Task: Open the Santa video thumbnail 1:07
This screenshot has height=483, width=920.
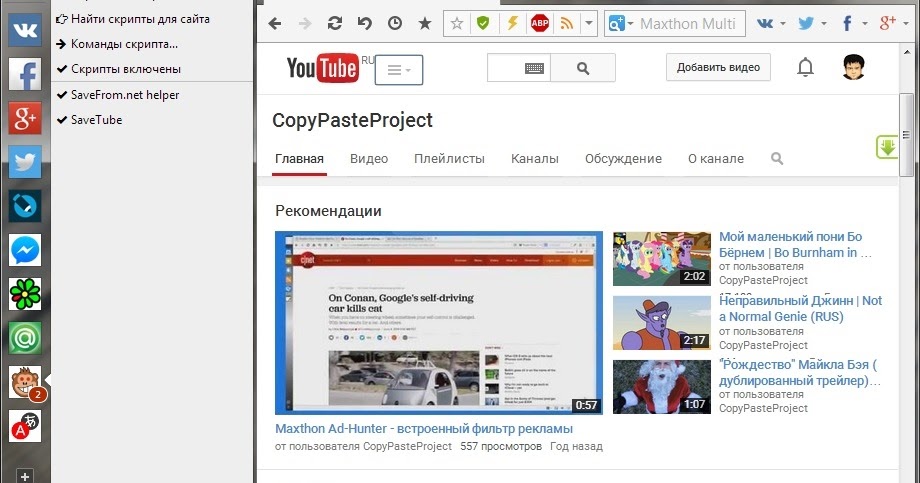Action: click(x=662, y=387)
